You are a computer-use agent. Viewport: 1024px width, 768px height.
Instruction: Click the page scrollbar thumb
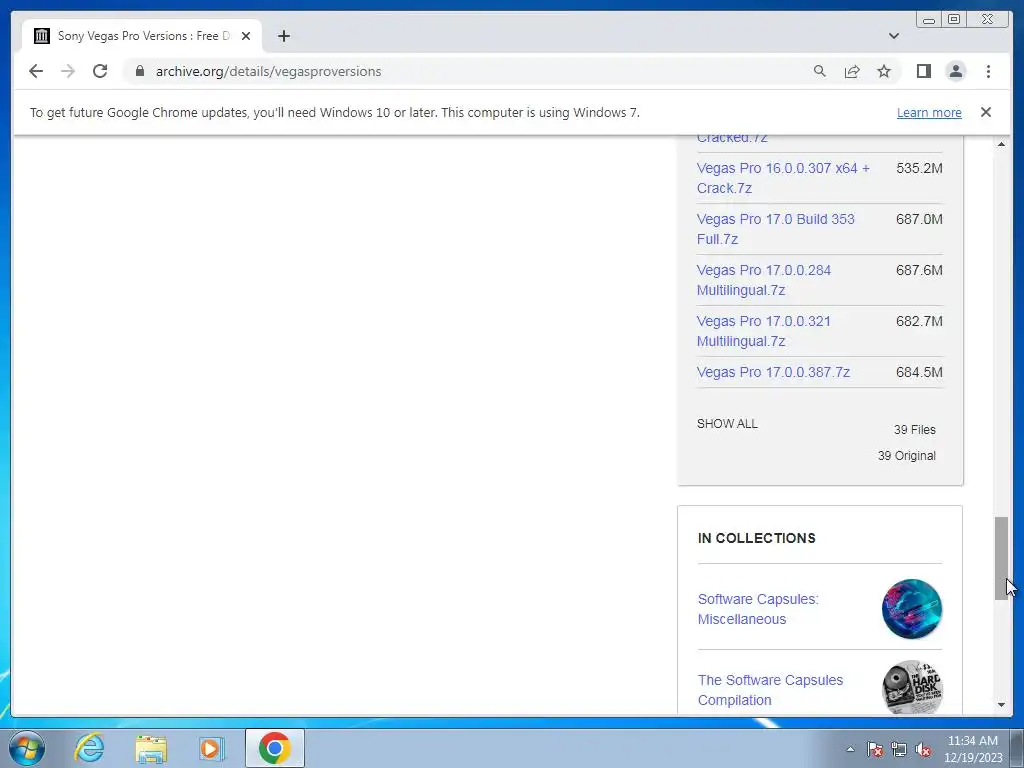pyautogui.click(x=1001, y=558)
